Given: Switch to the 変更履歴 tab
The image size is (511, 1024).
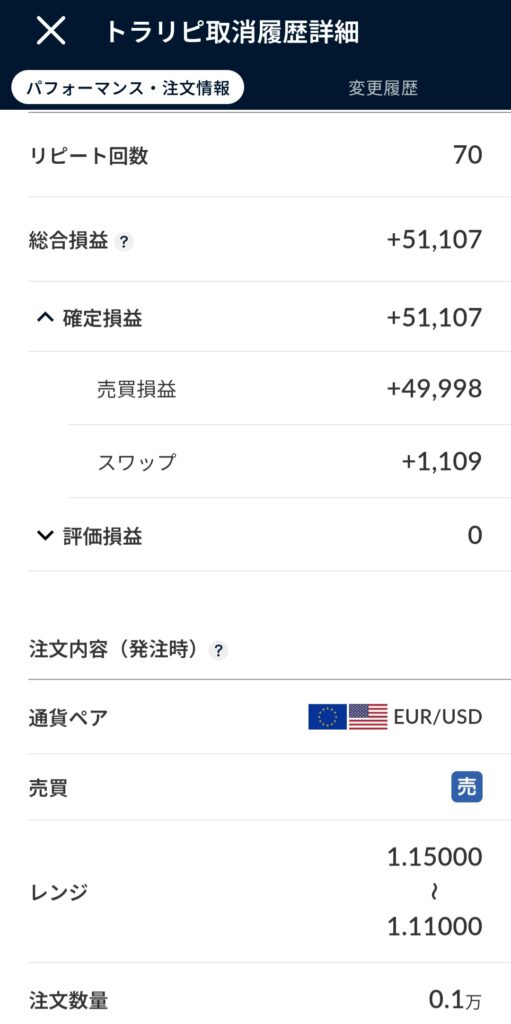Looking at the screenshot, I should [382, 88].
